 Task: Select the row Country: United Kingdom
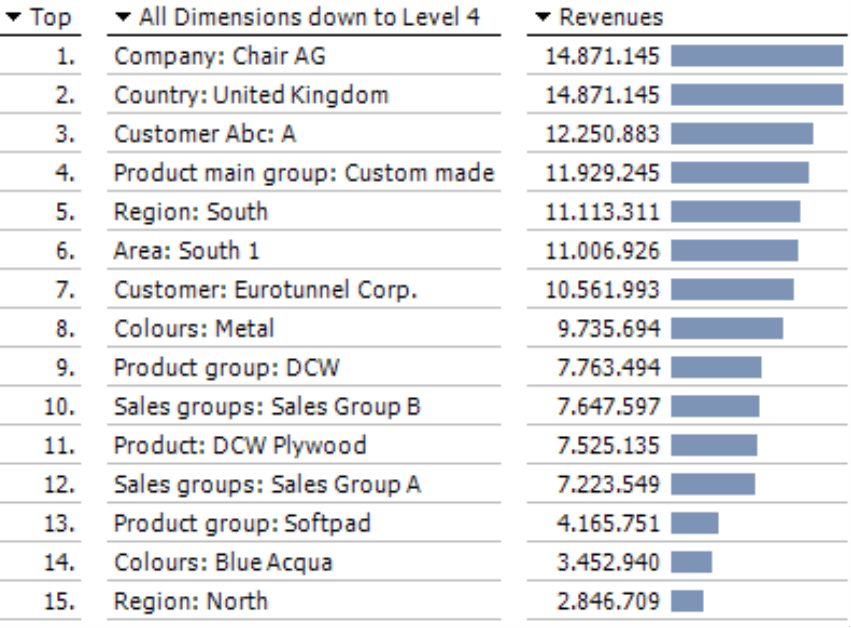(251, 96)
